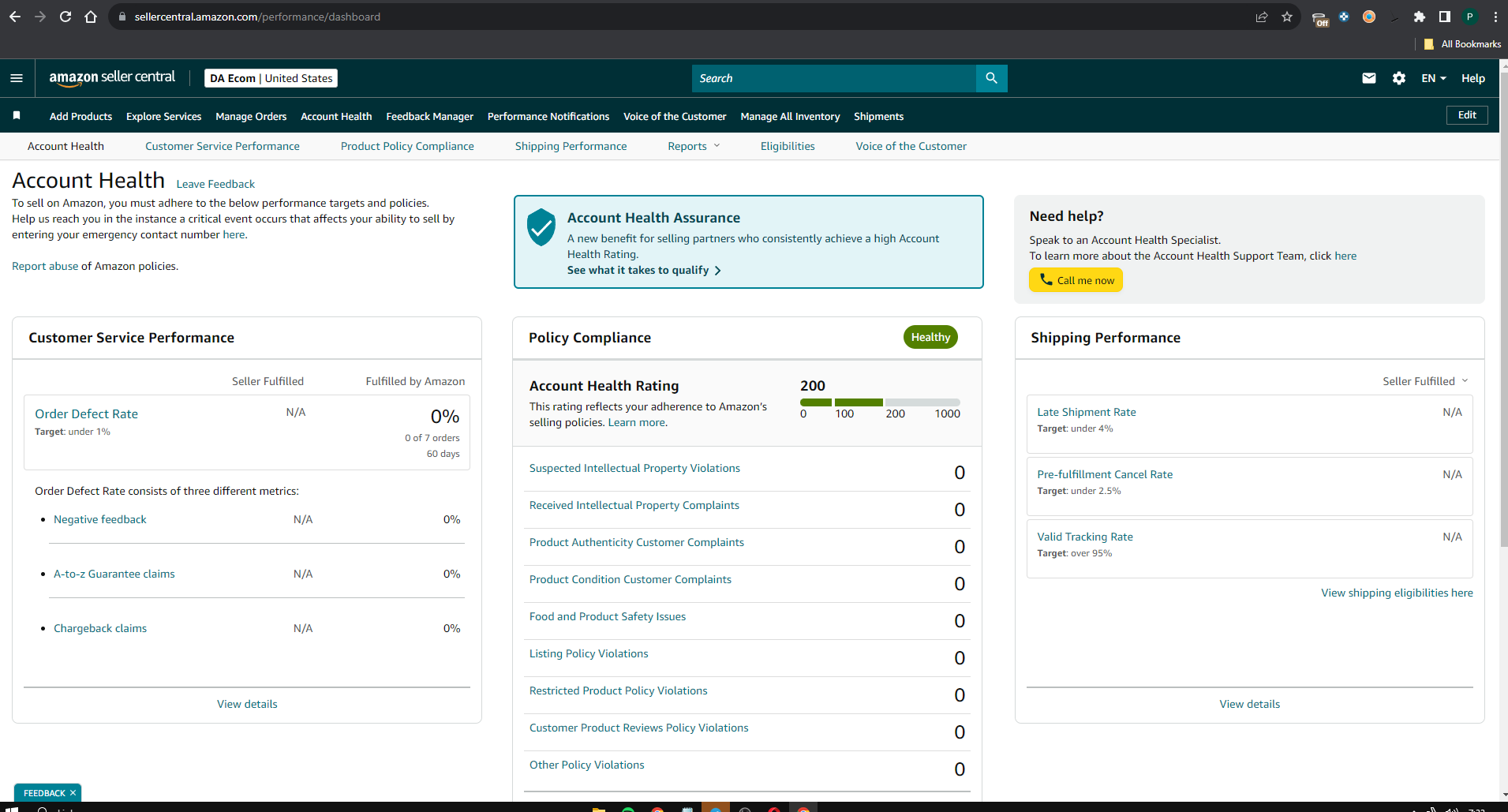Click the Leave Feedback link
The image size is (1508, 812).
(215, 184)
